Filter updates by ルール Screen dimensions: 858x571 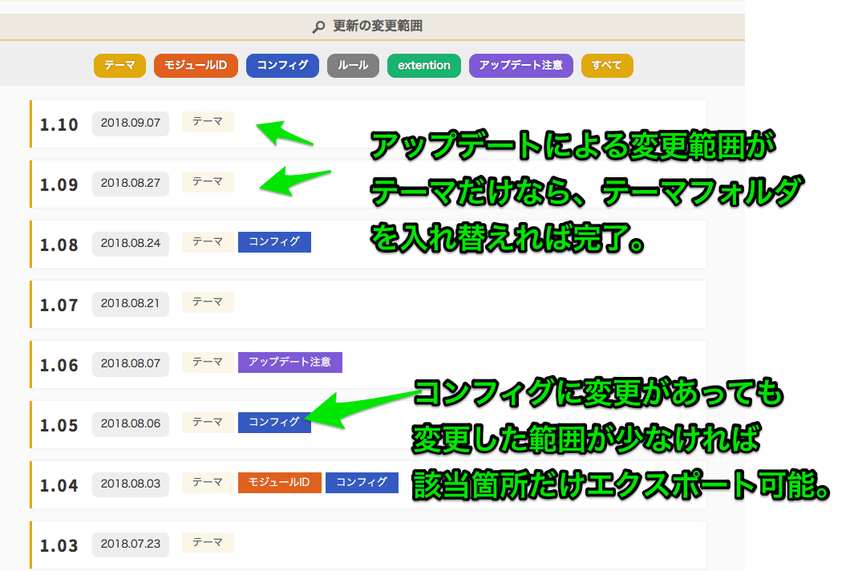pos(353,66)
